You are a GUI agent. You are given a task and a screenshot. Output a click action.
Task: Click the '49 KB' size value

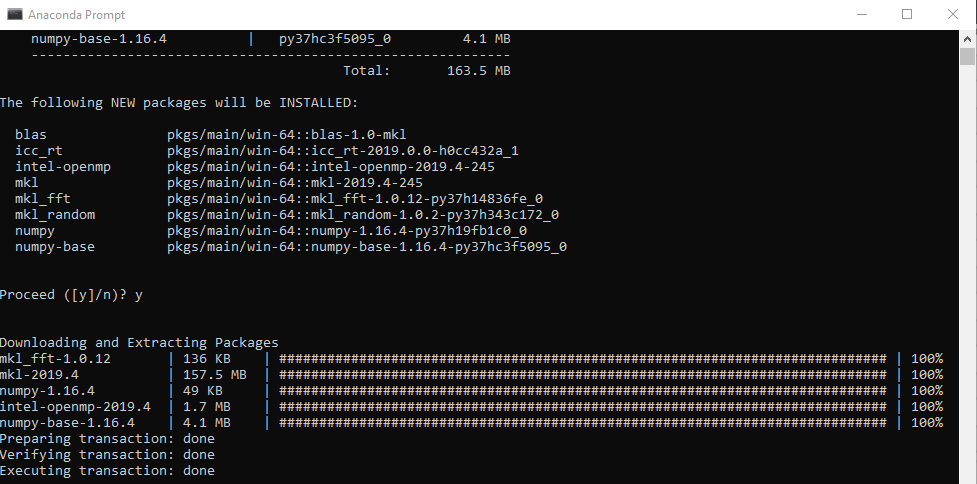click(203, 391)
